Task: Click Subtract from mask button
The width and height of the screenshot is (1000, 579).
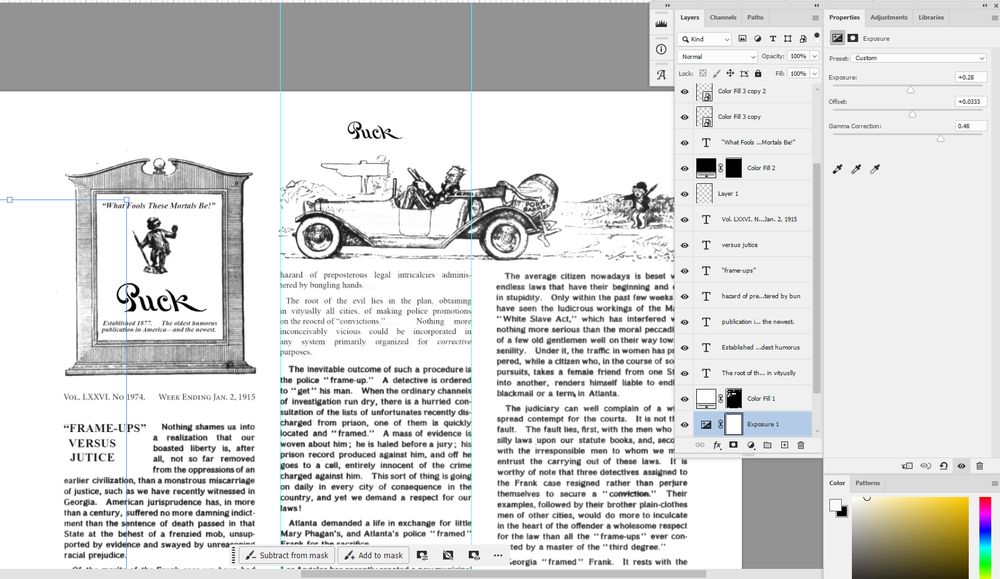Action: 288,555
